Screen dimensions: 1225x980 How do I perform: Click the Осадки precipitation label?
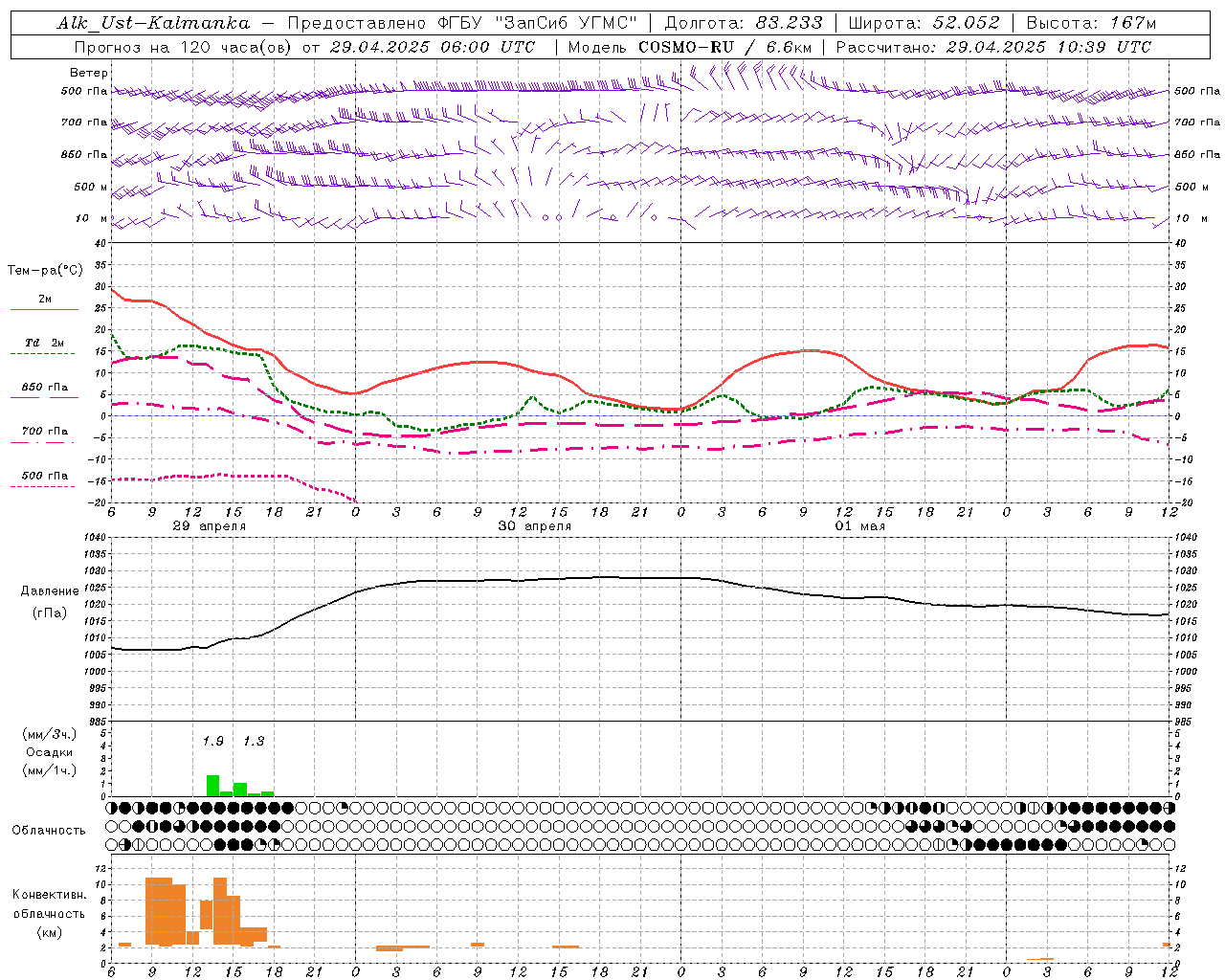pyautogui.click(x=50, y=752)
